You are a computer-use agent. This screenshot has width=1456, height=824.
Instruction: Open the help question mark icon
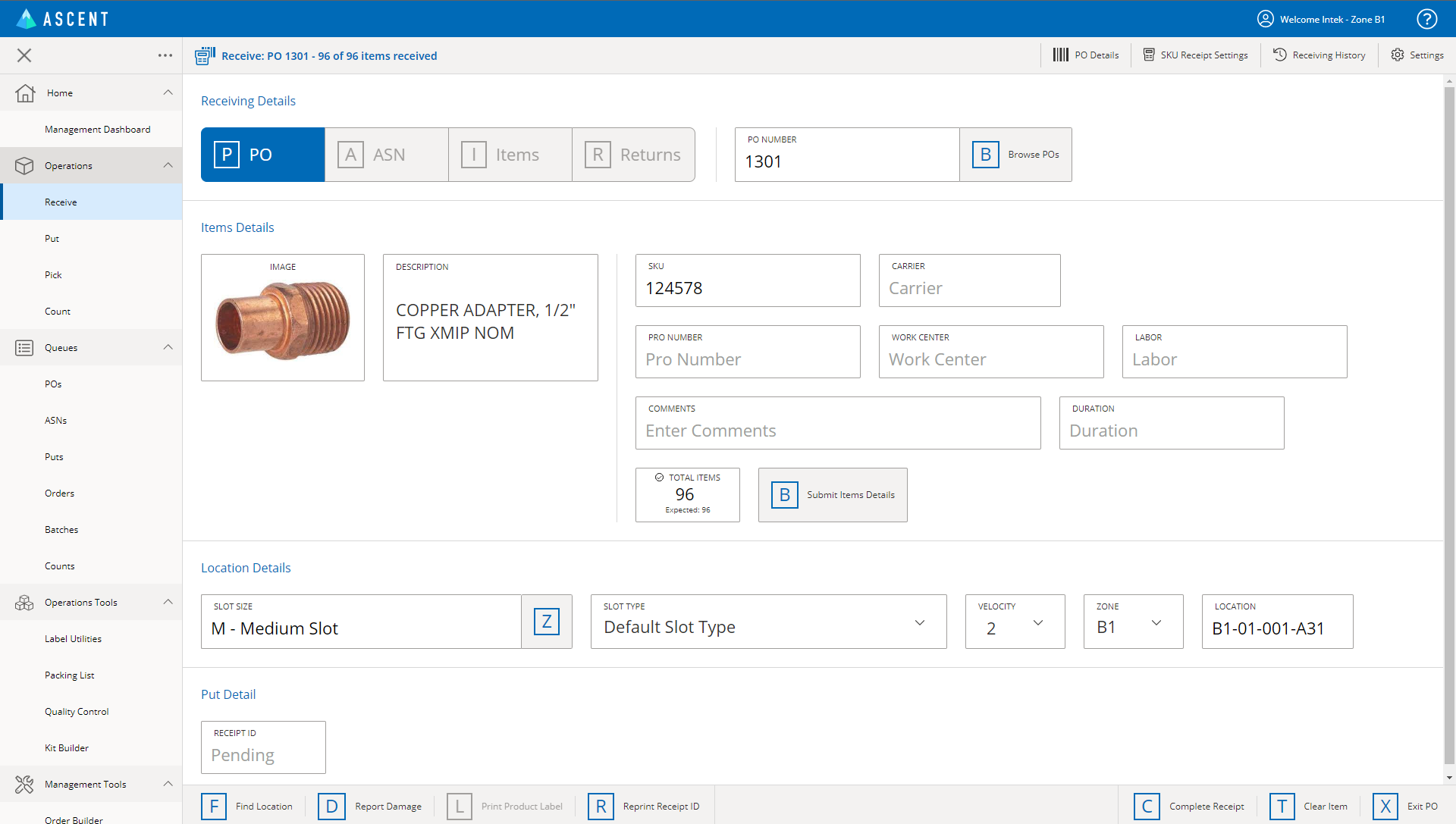pos(1427,19)
